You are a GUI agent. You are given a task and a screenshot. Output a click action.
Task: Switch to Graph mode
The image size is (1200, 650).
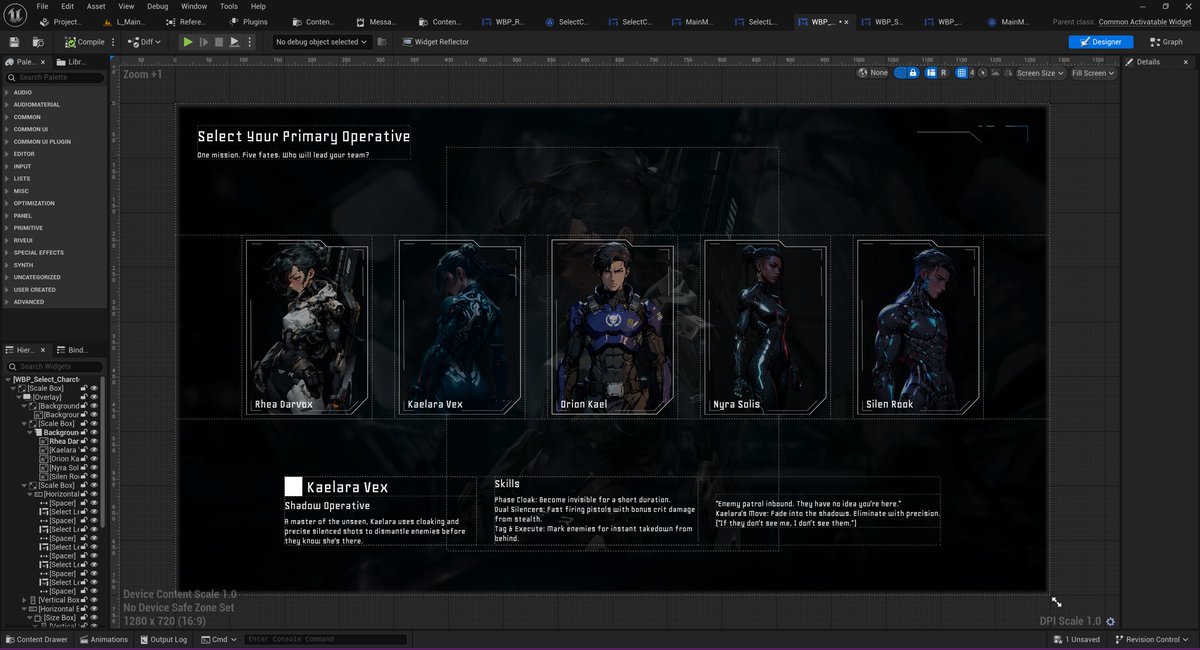point(1166,42)
